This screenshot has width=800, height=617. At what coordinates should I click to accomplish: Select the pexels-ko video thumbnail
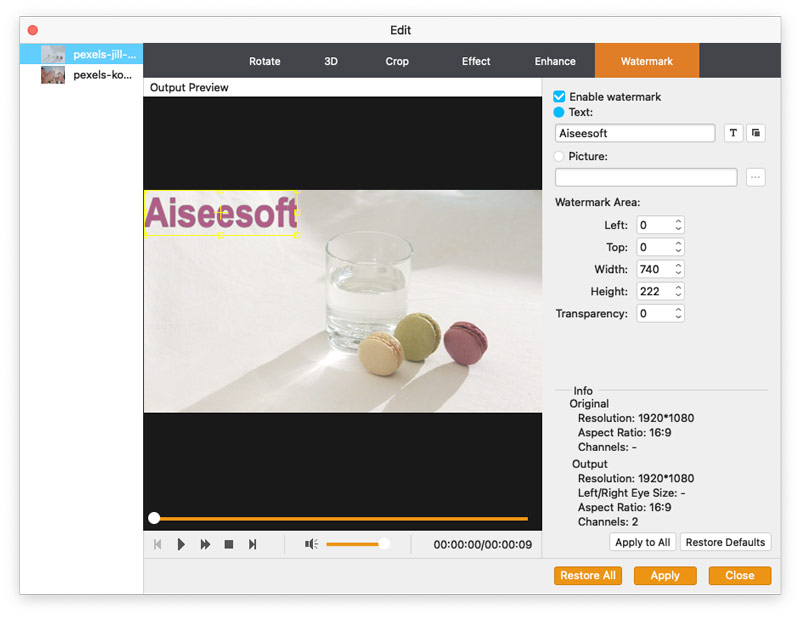[x=53, y=75]
